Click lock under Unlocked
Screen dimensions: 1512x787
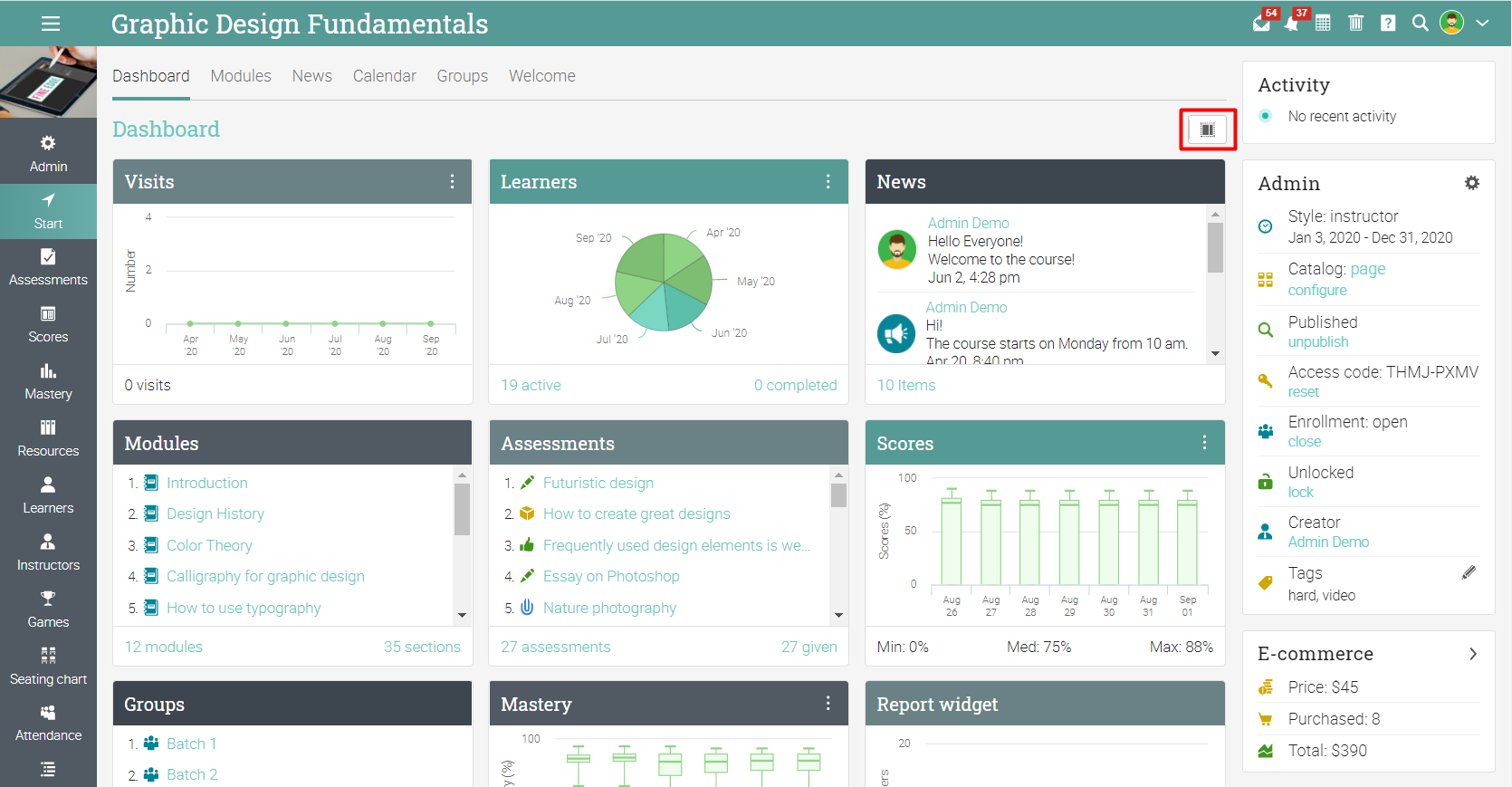[1301, 493]
